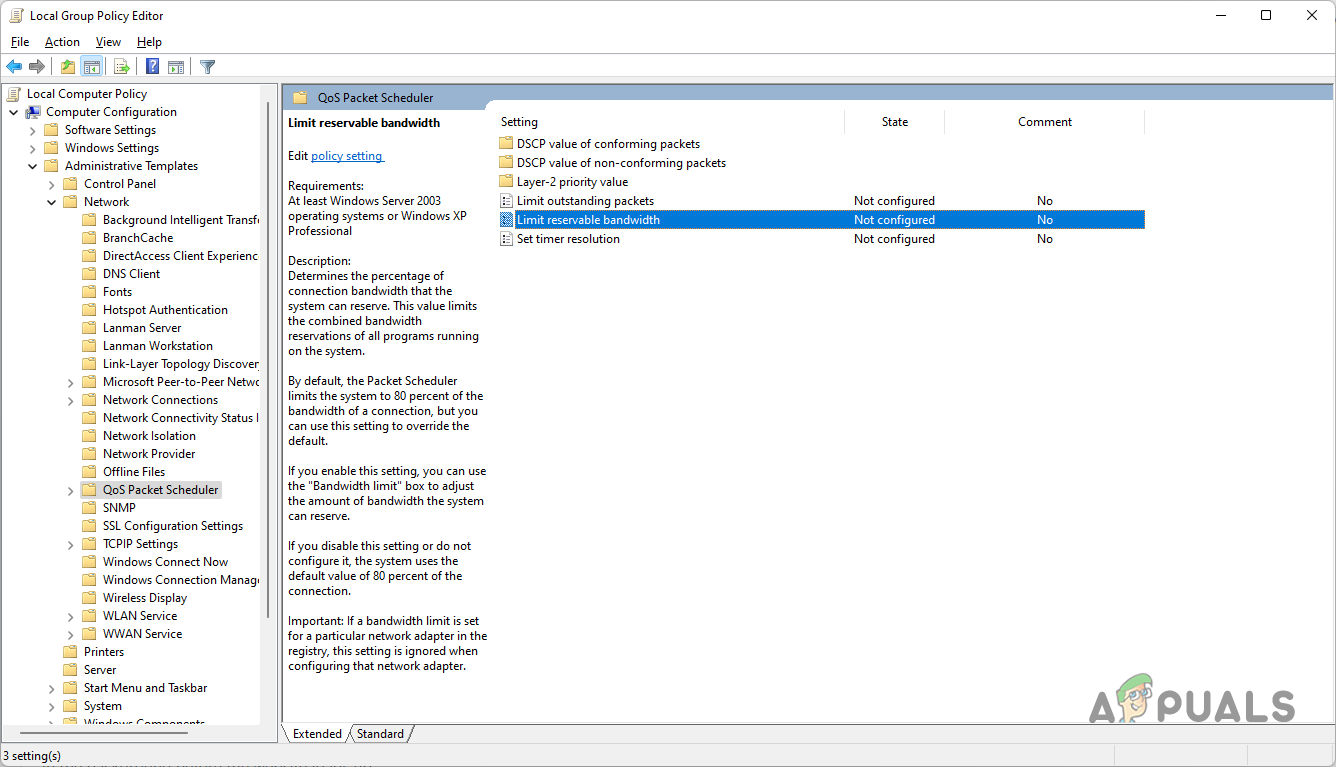The image size is (1336, 767).
Task: Select the Limit outstanding packets setting name
Action: pyautogui.click(x=585, y=201)
